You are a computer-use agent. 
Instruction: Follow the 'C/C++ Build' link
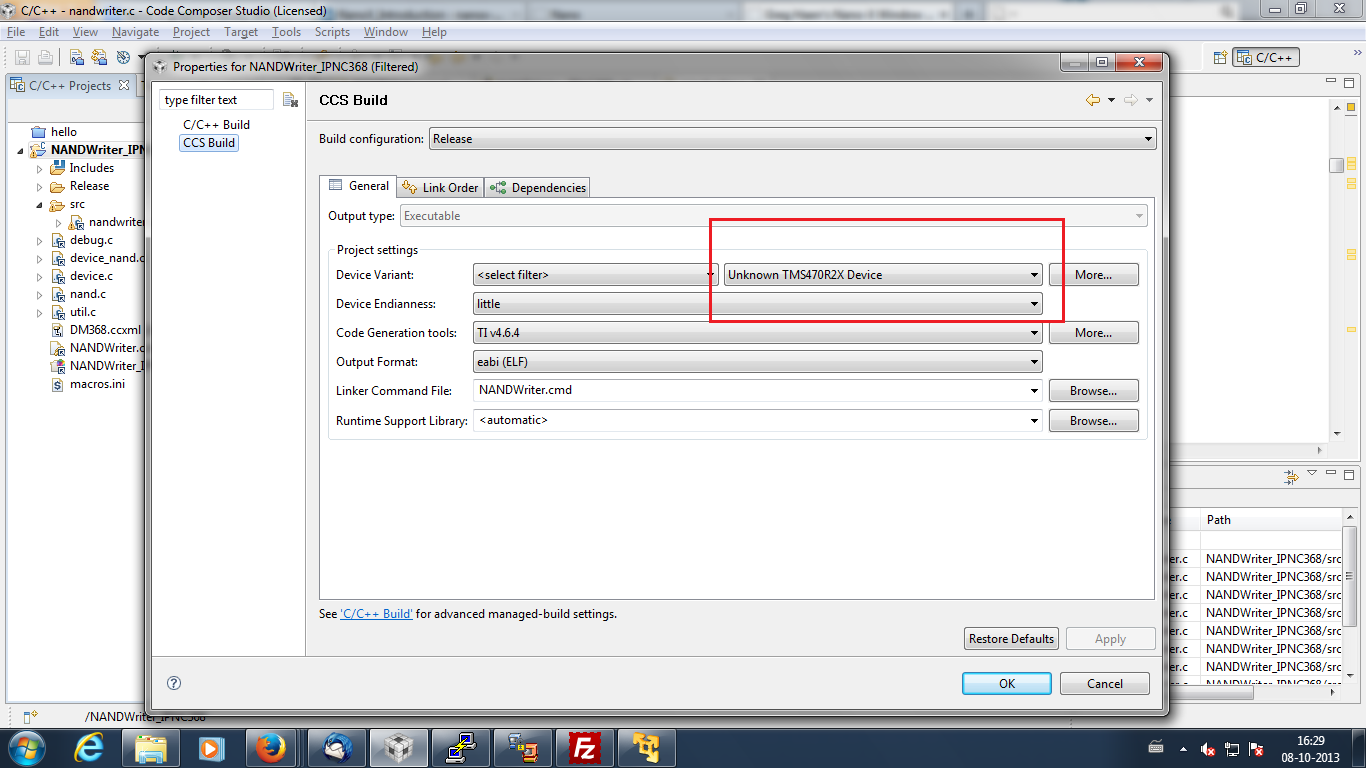click(x=376, y=614)
